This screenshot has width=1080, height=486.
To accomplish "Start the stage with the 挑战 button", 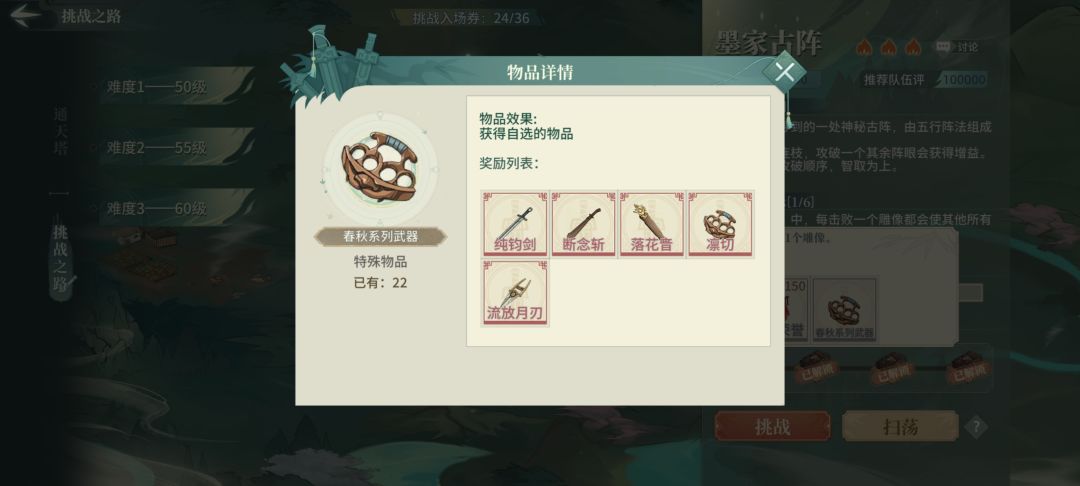I will (772, 427).
